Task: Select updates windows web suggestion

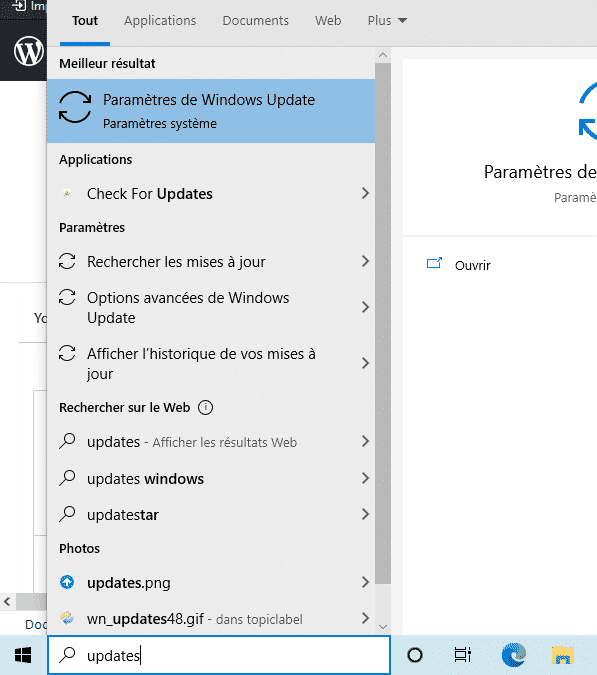Action: pyautogui.click(x=210, y=478)
